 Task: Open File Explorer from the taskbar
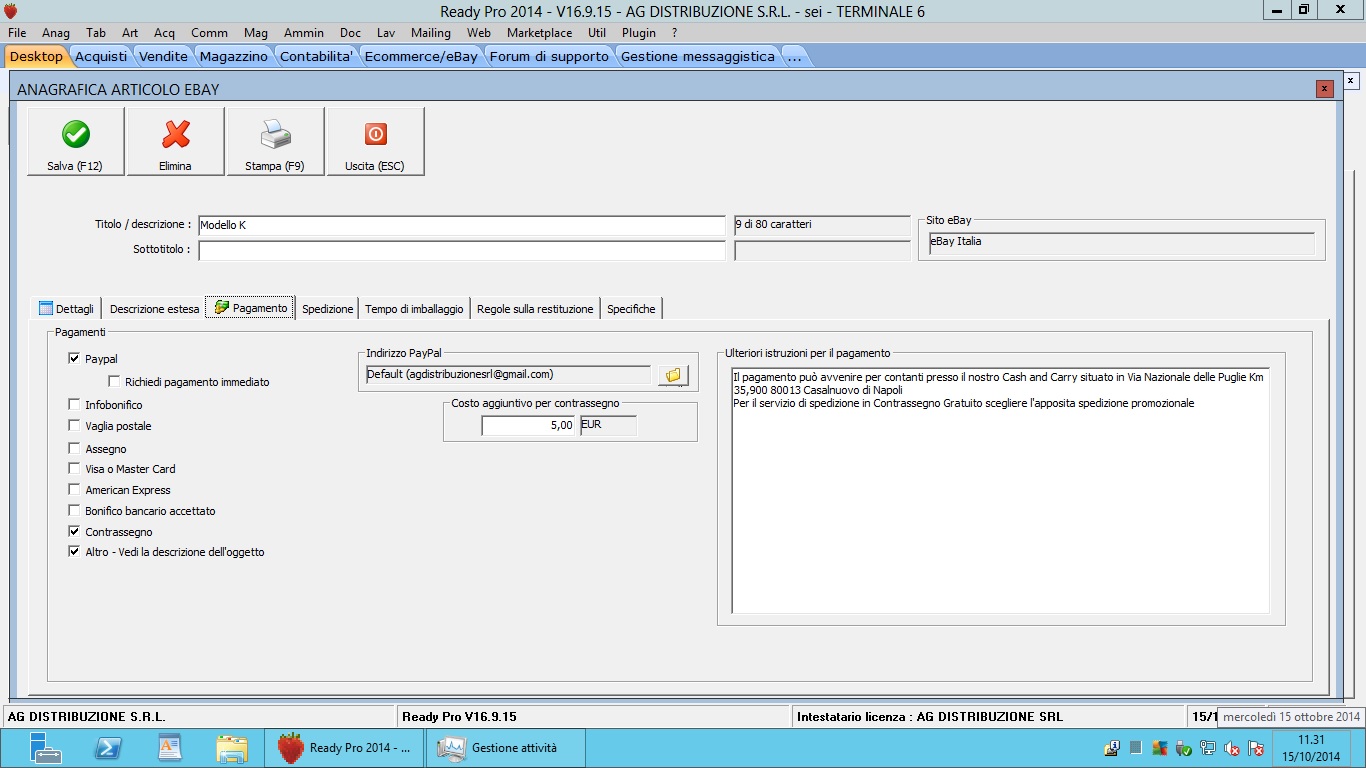(232, 748)
